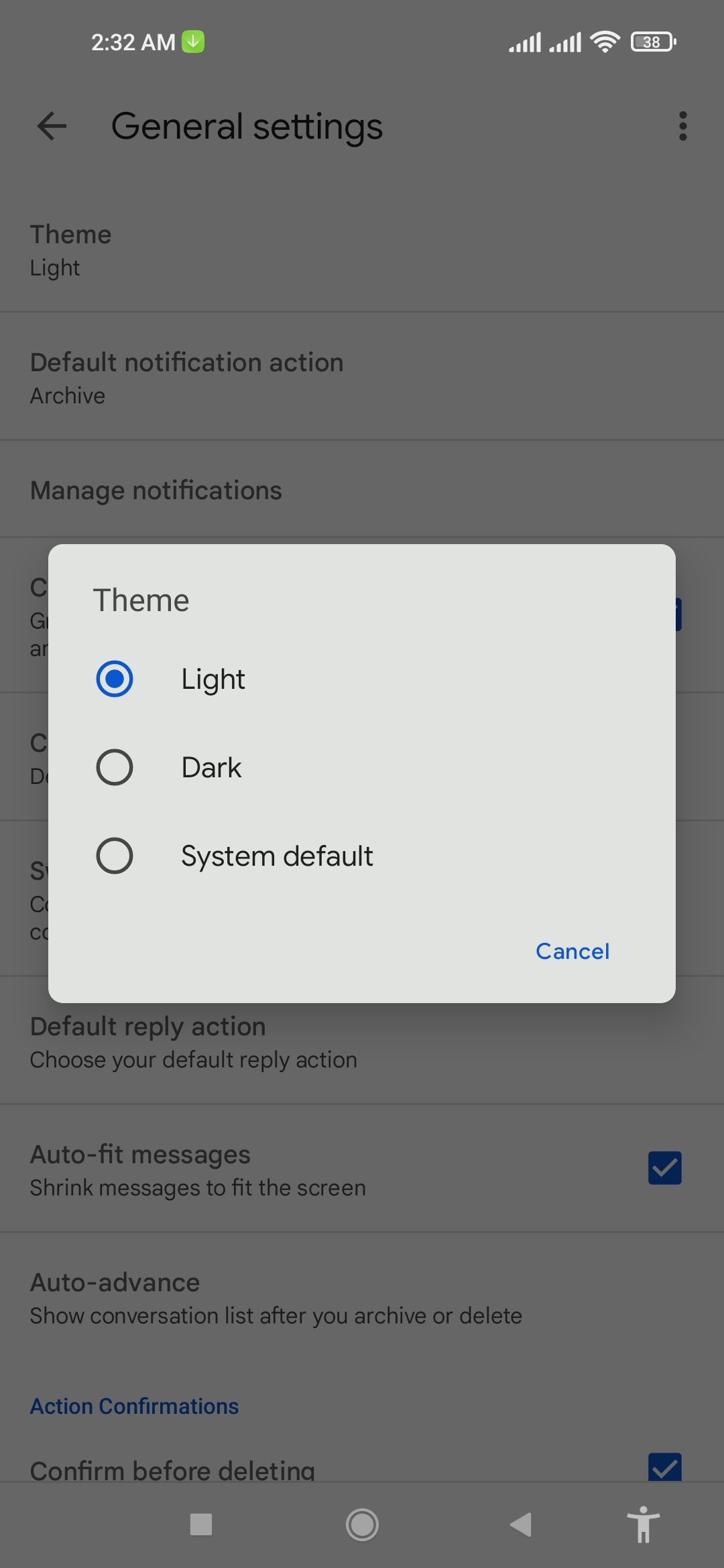Toggle the Auto-fit messages checkbox

click(x=664, y=1168)
